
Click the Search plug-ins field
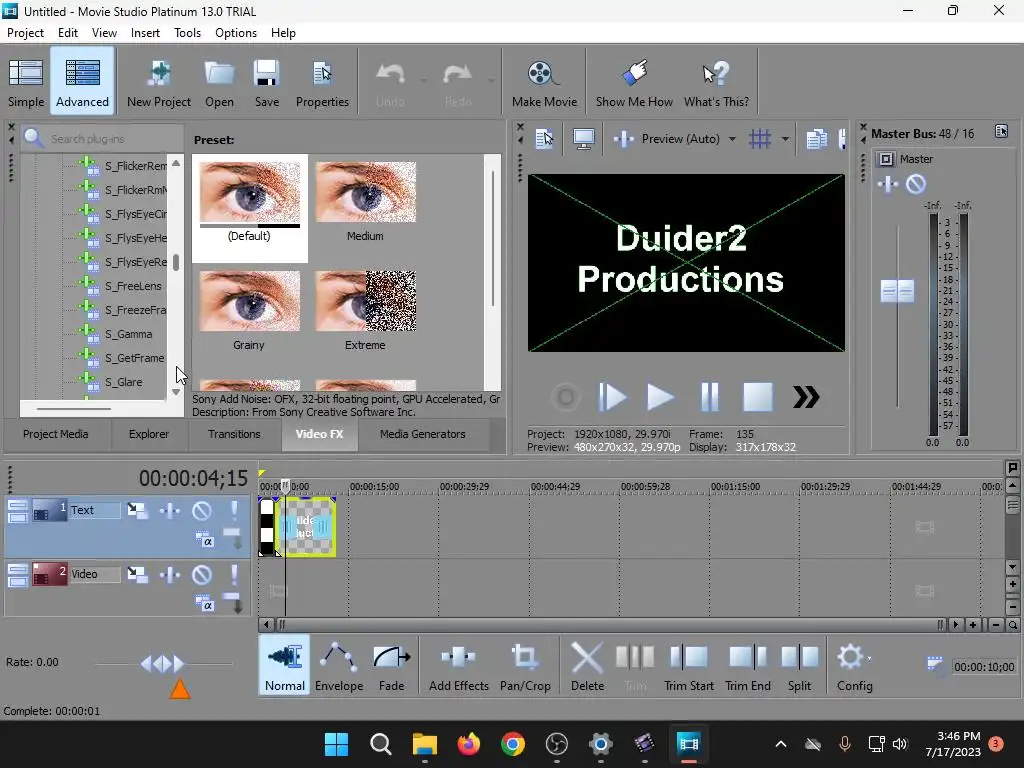(103, 138)
